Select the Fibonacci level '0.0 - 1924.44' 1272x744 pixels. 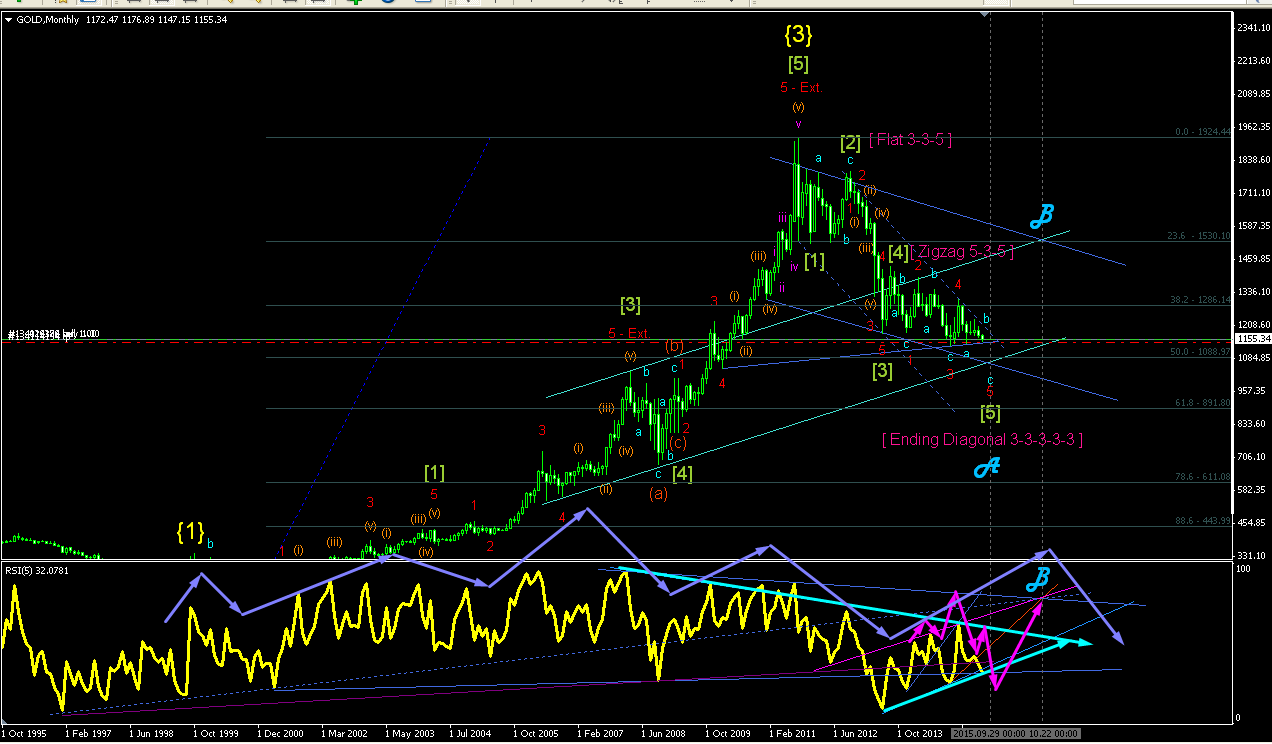pyautogui.click(x=1203, y=132)
